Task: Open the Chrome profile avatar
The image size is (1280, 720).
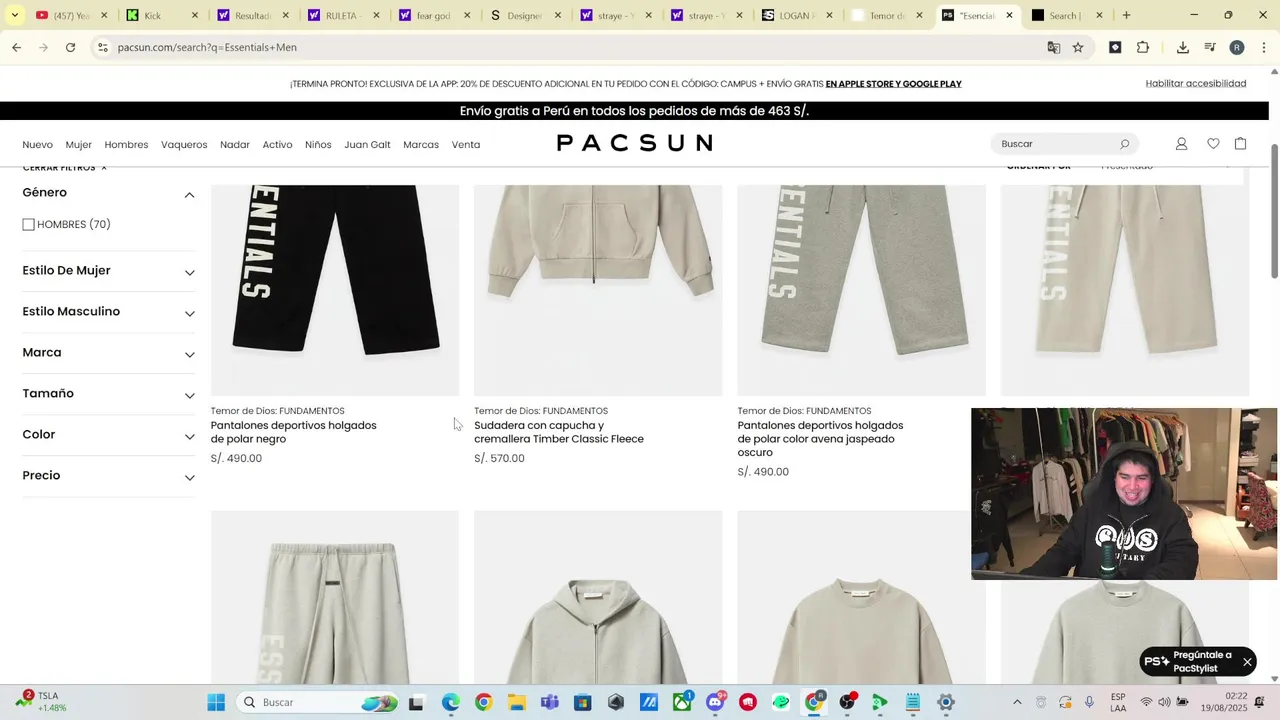Action: pos(1237,47)
